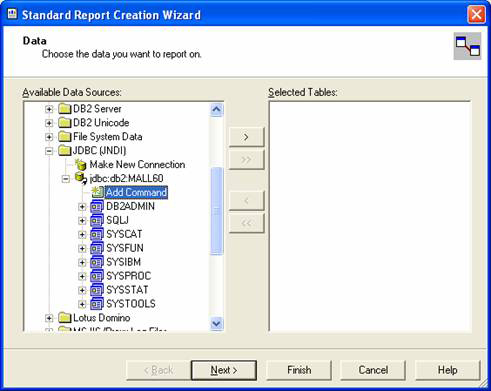Click the SQLJ schema icon
Viewport: 491px width, 391px height.
[97, 221]
